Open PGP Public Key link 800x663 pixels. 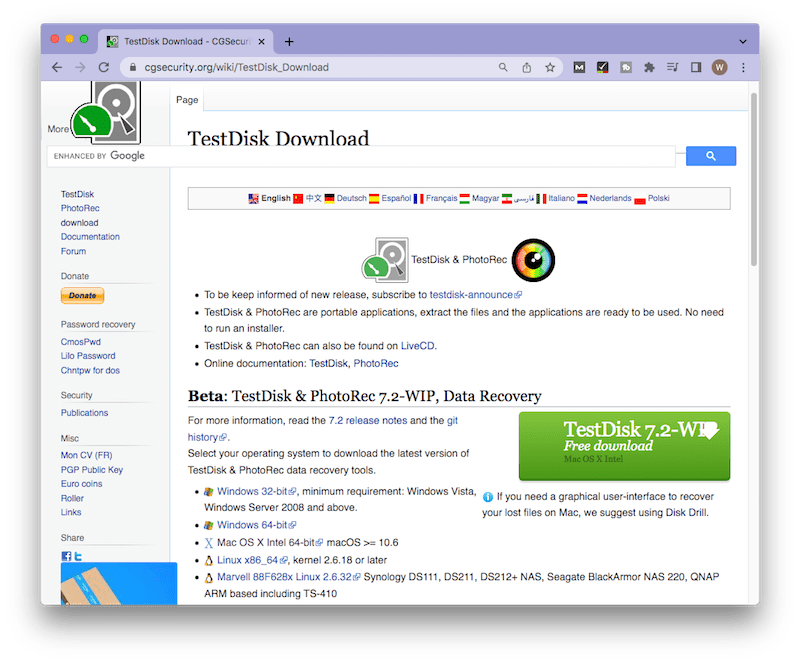click(92, 470)
